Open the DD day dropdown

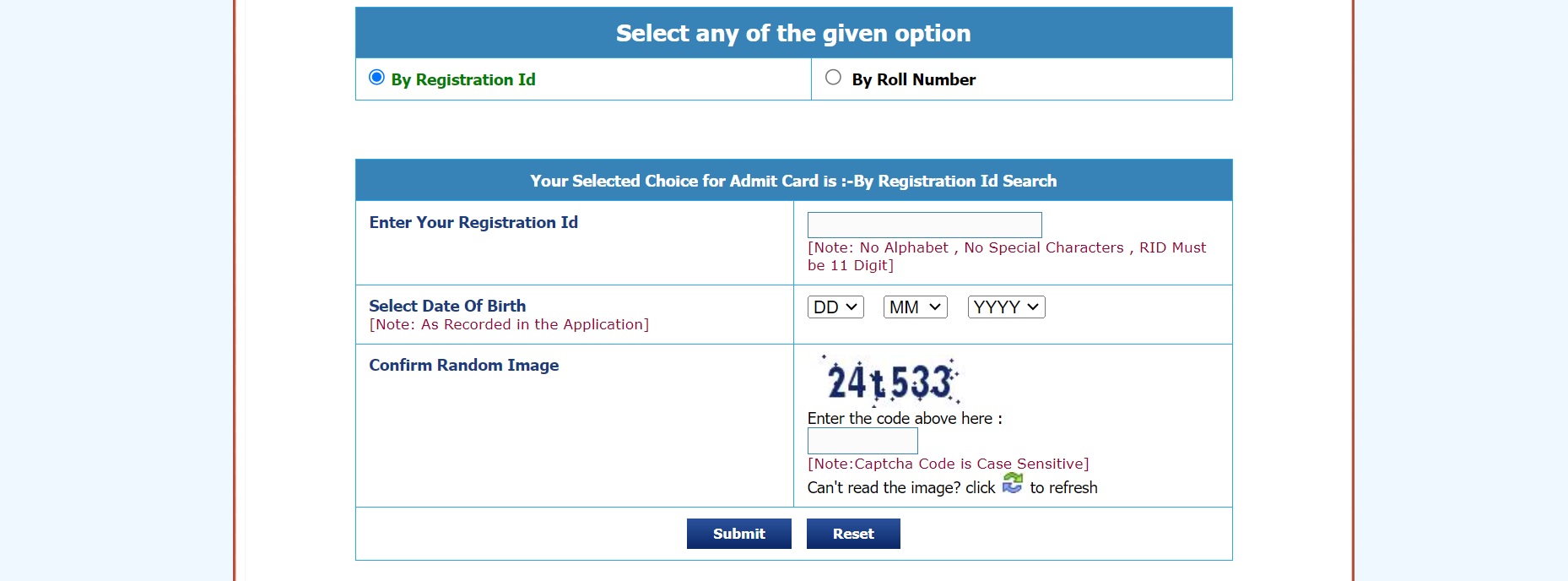click(835, 307)
